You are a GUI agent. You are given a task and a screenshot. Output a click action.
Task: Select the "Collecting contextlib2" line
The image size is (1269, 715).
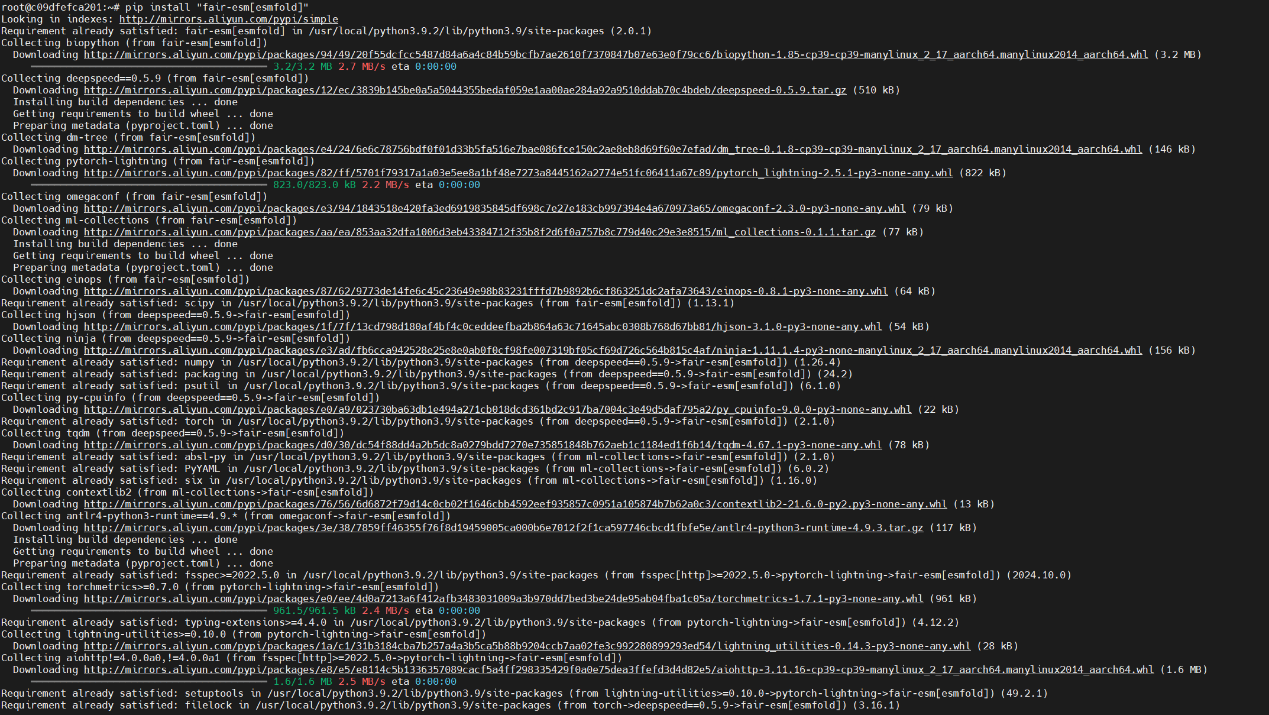click(x=187, y=492)
